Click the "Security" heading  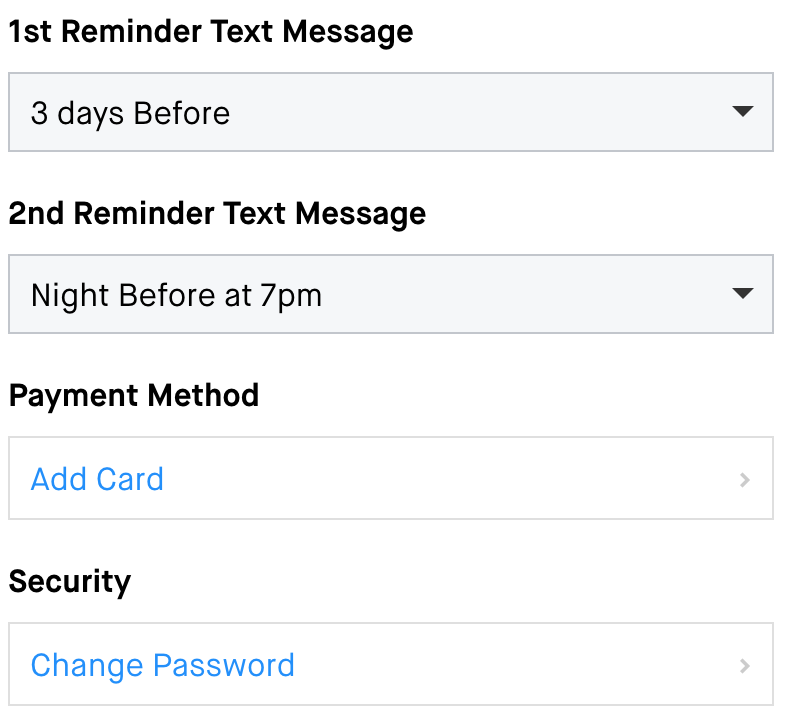[69, 581]
